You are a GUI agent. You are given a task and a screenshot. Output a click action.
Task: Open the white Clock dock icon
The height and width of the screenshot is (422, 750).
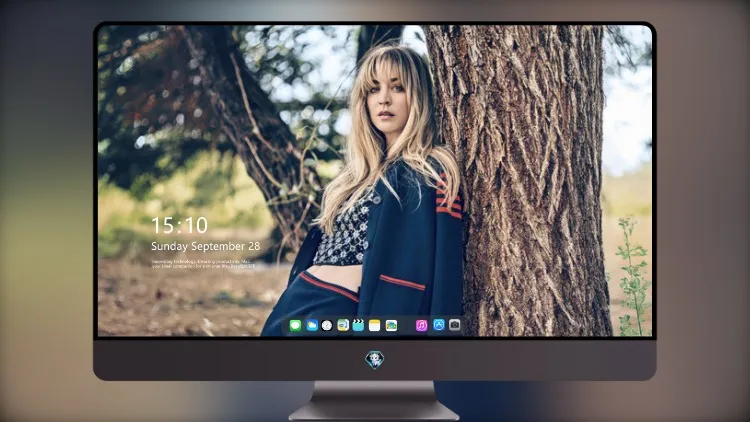pos(327,325)
